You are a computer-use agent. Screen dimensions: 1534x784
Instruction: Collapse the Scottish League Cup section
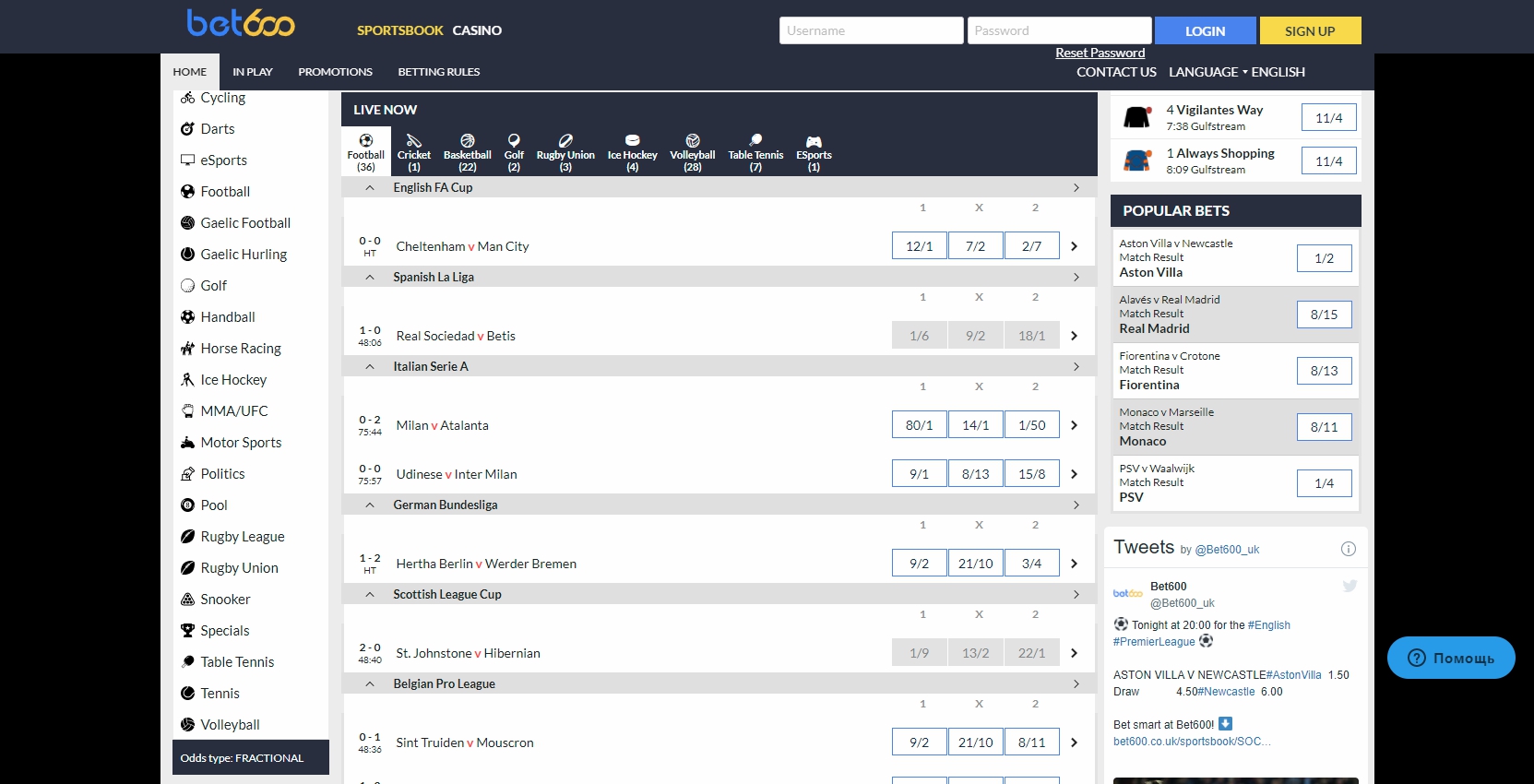[x=370, y=594]
